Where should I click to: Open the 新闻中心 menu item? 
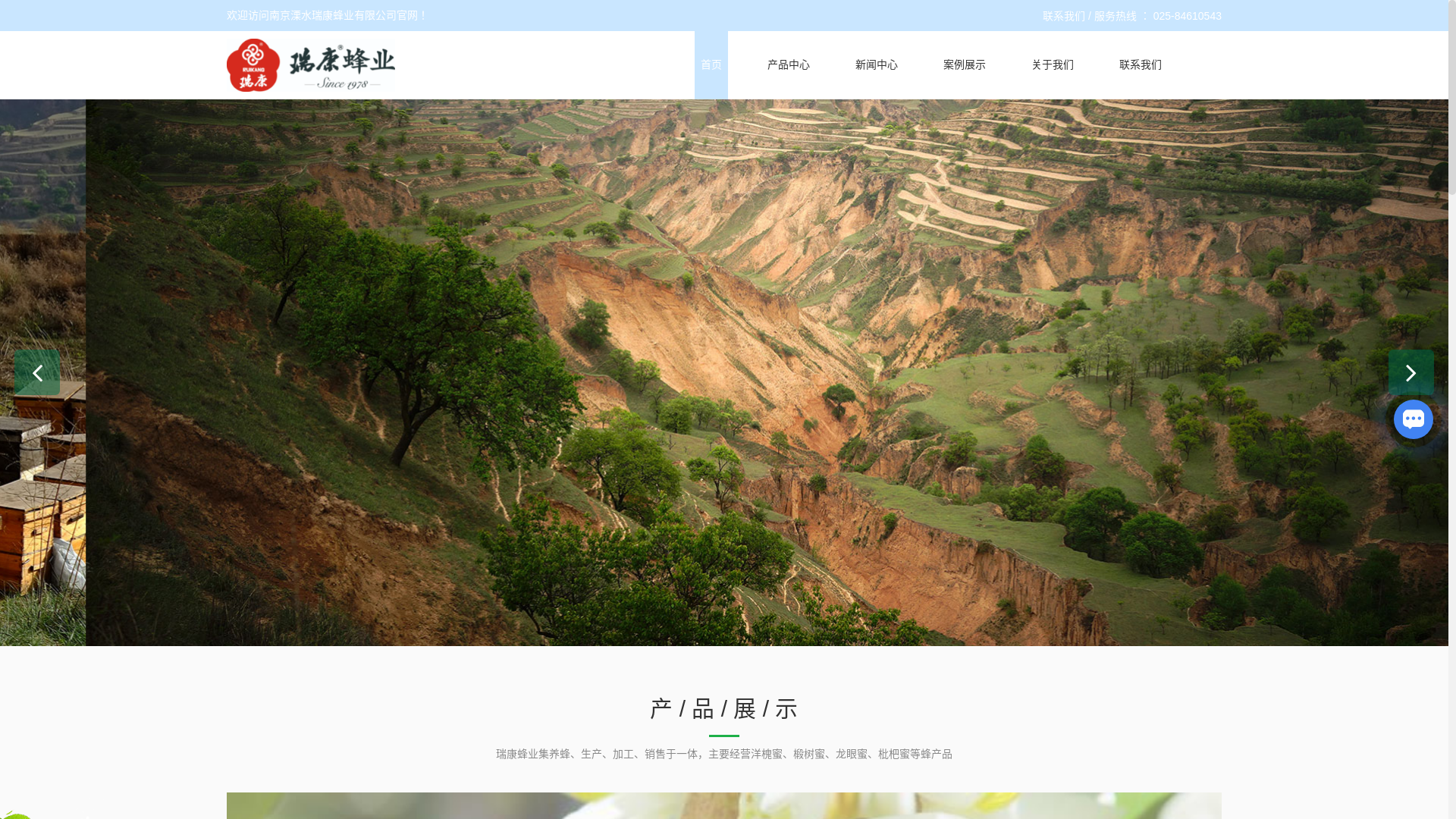point(877,65)
